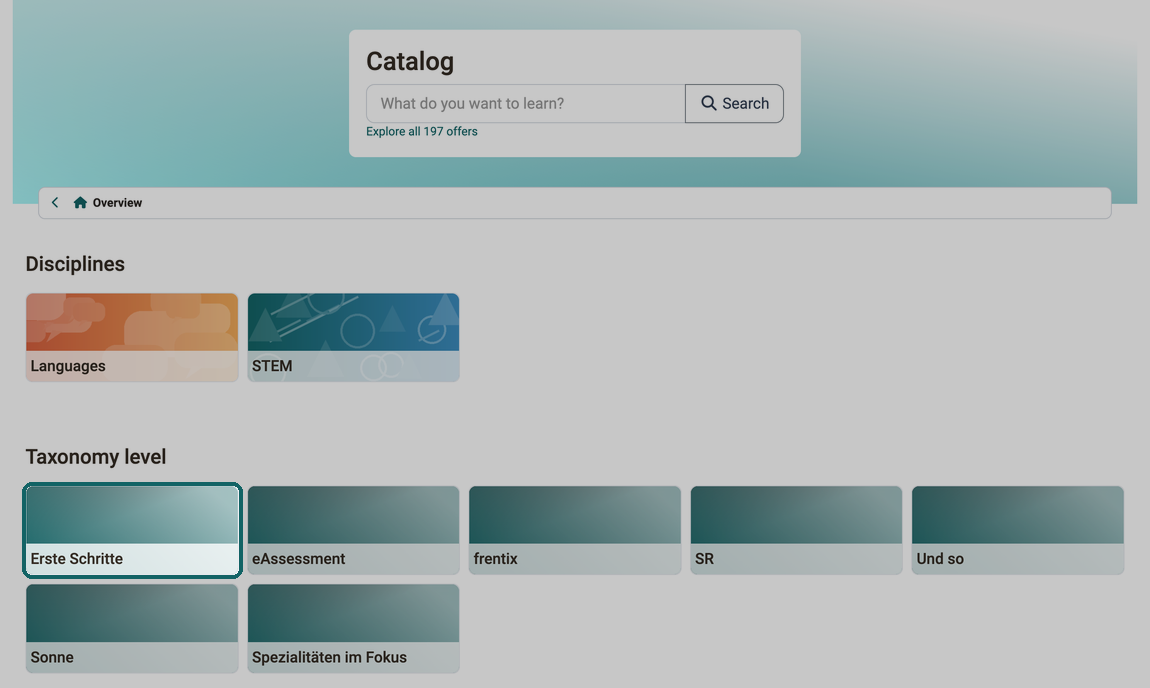Open the STEM discipline card
This screenshot has width=1150, height=688.
click(x=354, y=337)
